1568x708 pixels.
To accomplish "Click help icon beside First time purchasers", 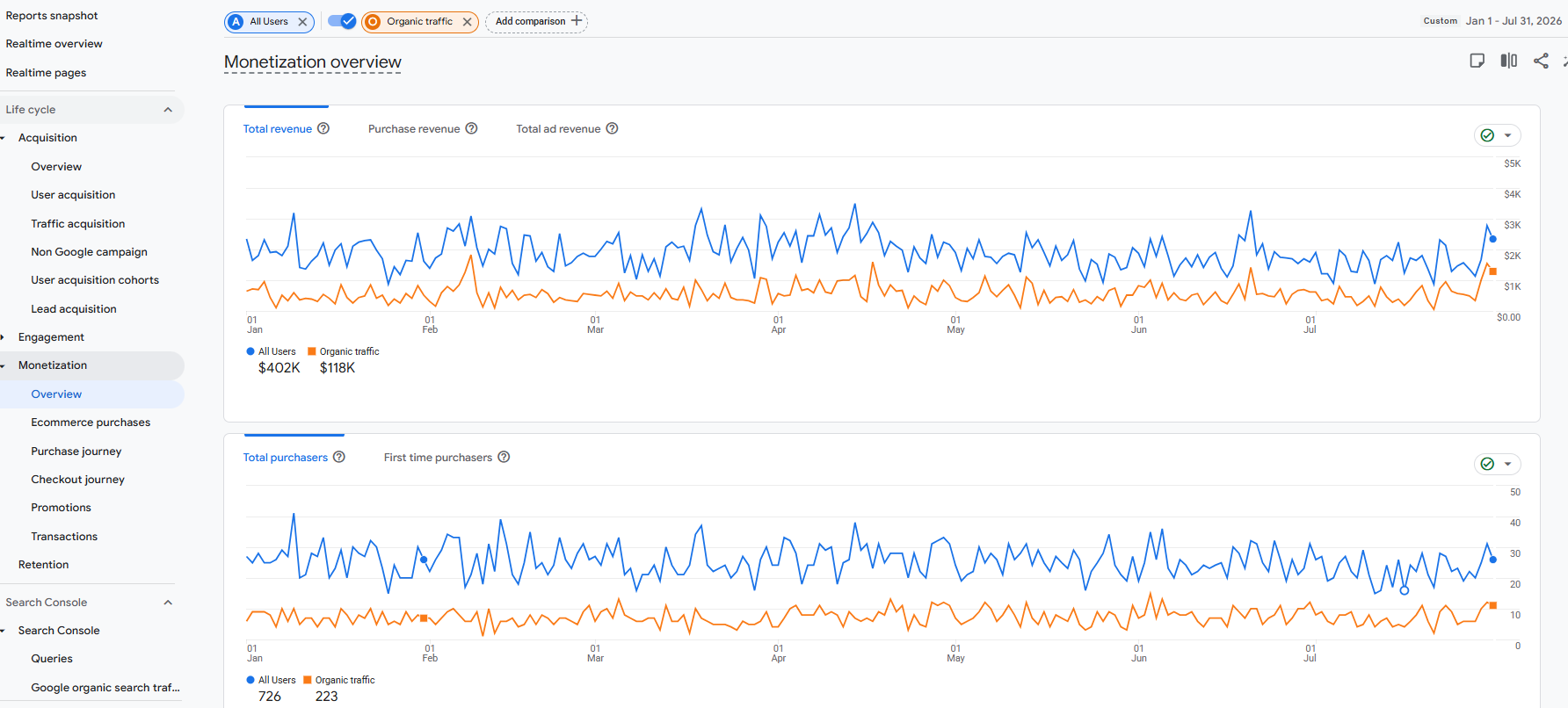I will 504,457.
